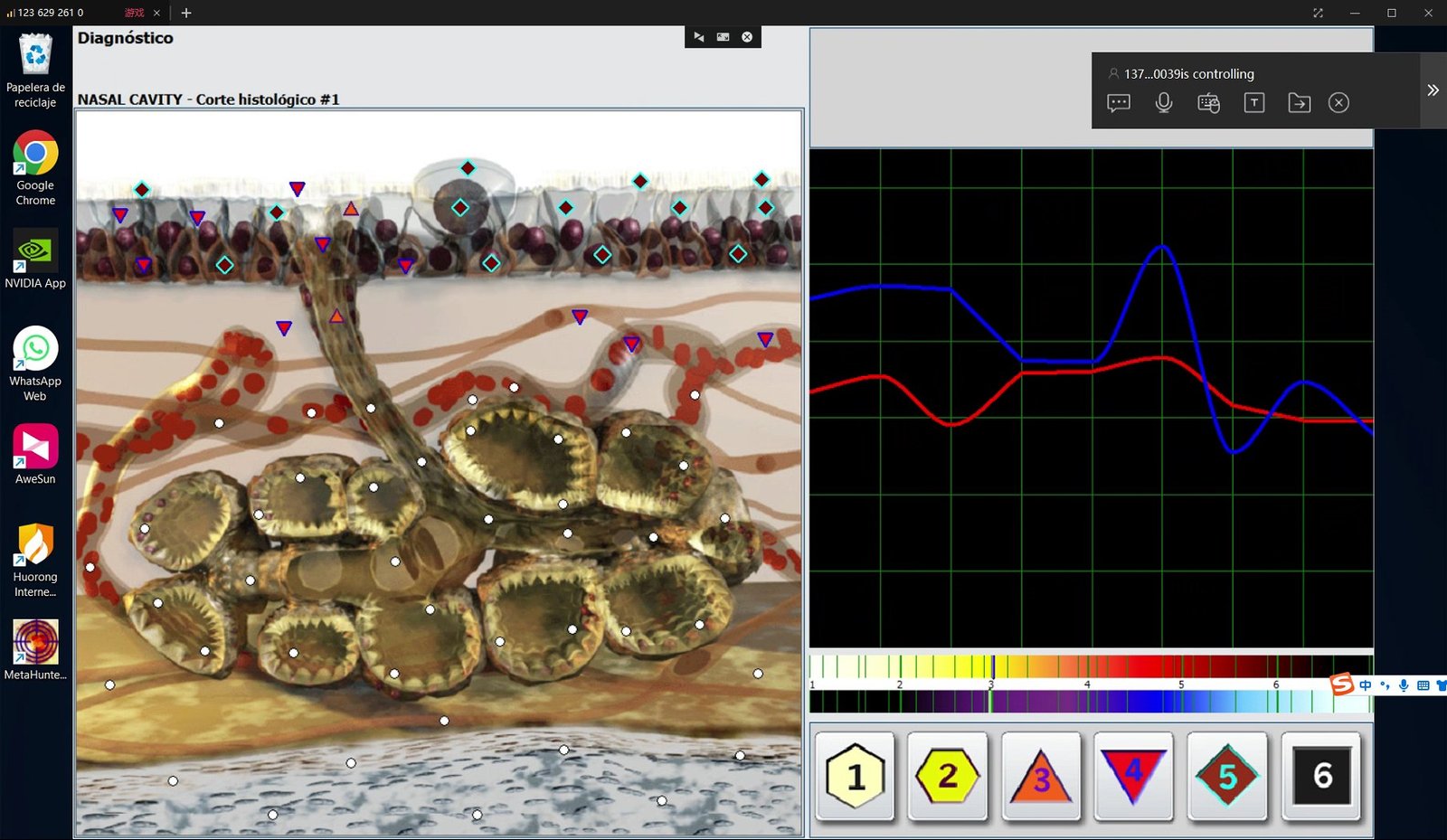Select the yellow level 2 hexagon button

click(948, 776)
